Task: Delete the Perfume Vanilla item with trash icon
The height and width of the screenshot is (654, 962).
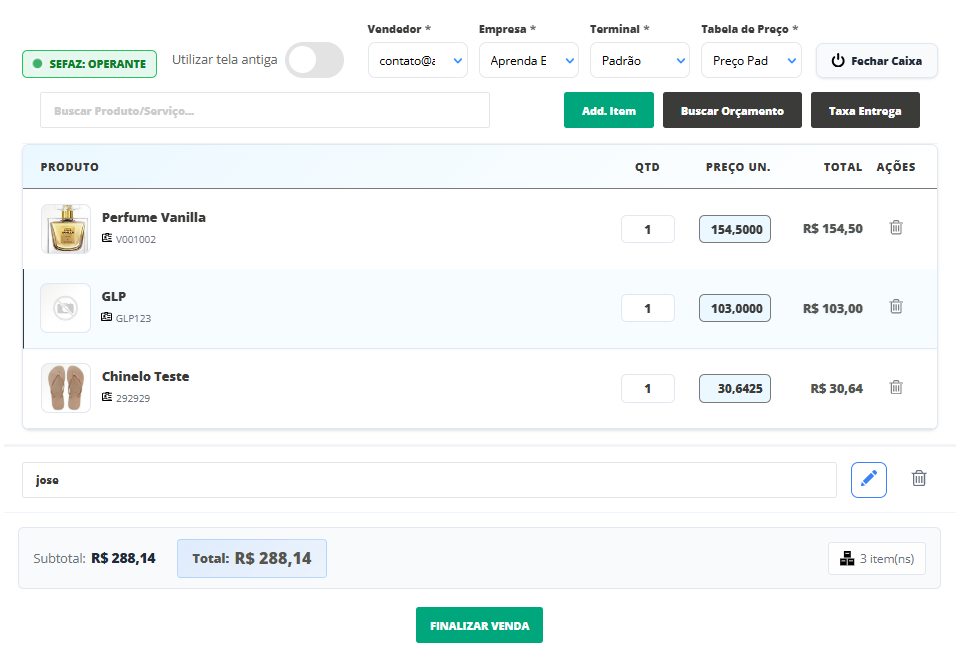Action: click(x=896, y=228)
